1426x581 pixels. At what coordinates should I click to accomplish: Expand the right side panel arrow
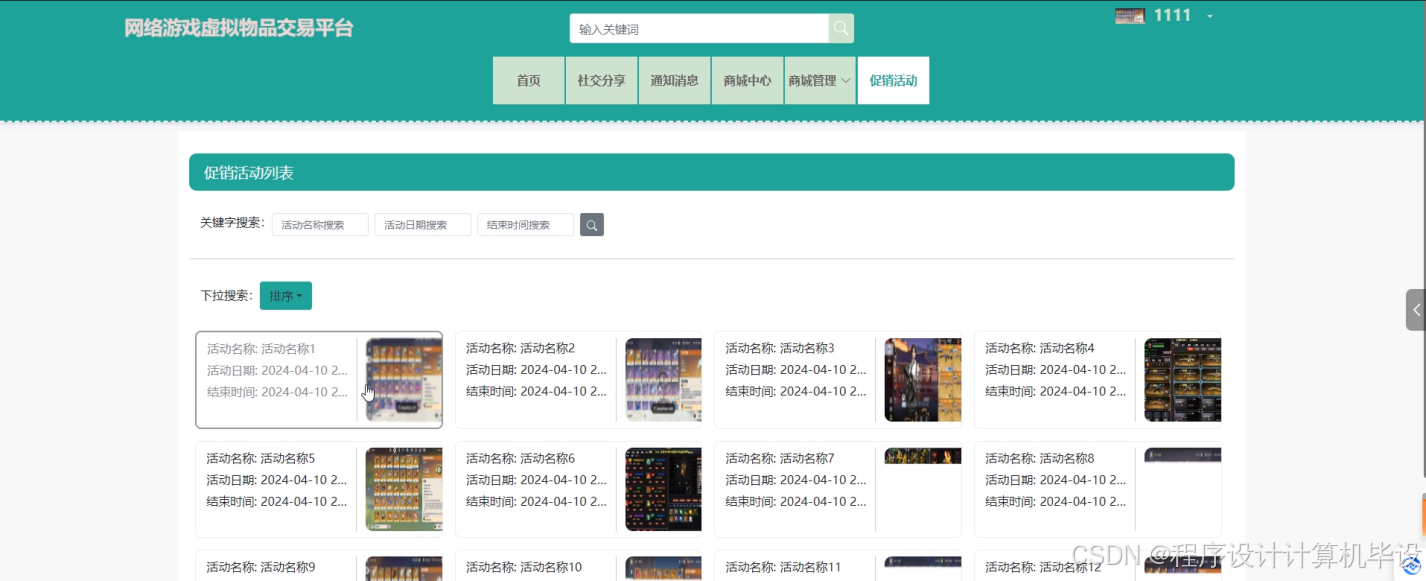pos(1416,310)
